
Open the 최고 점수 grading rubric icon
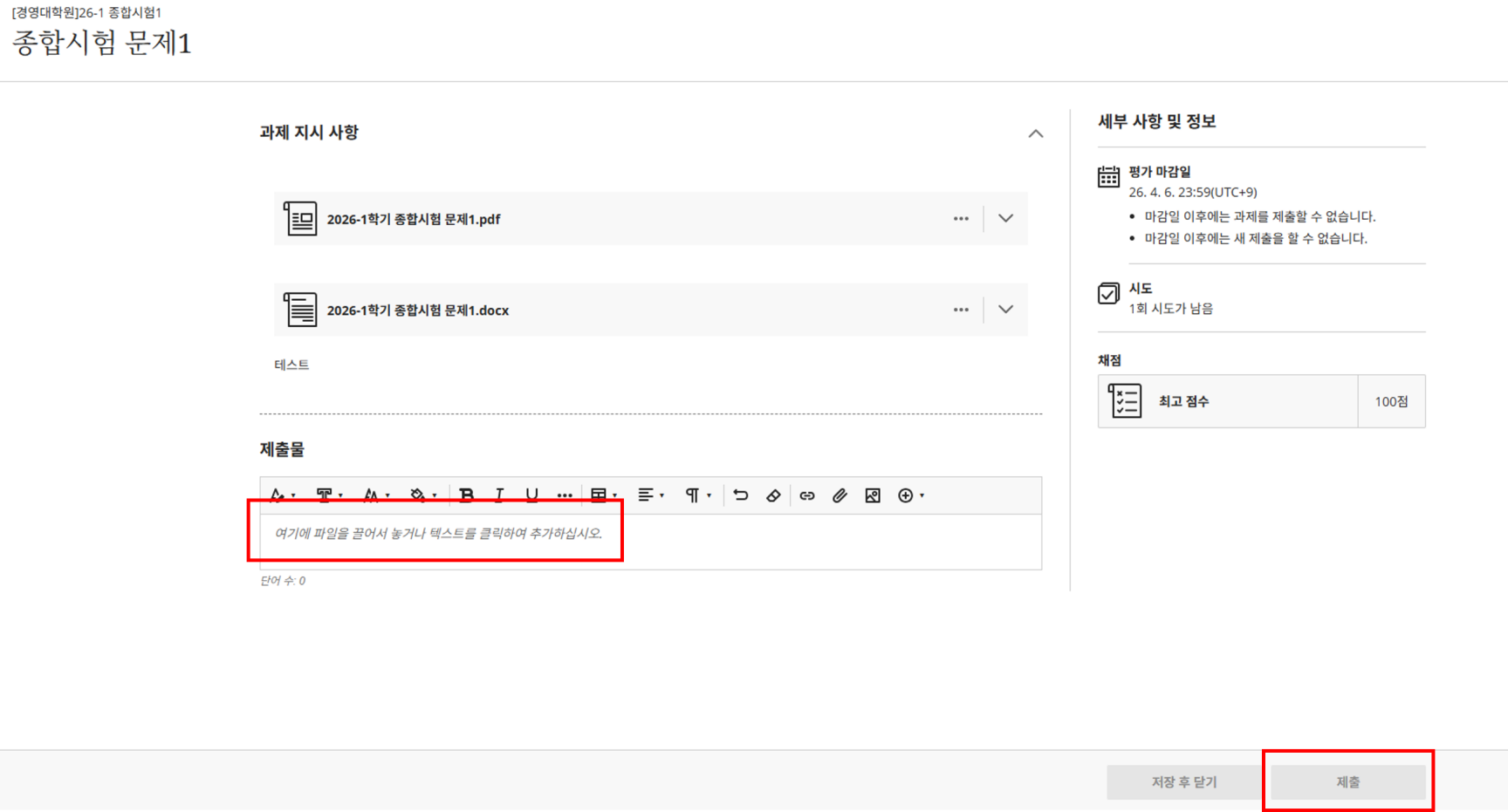(1125, 401)
